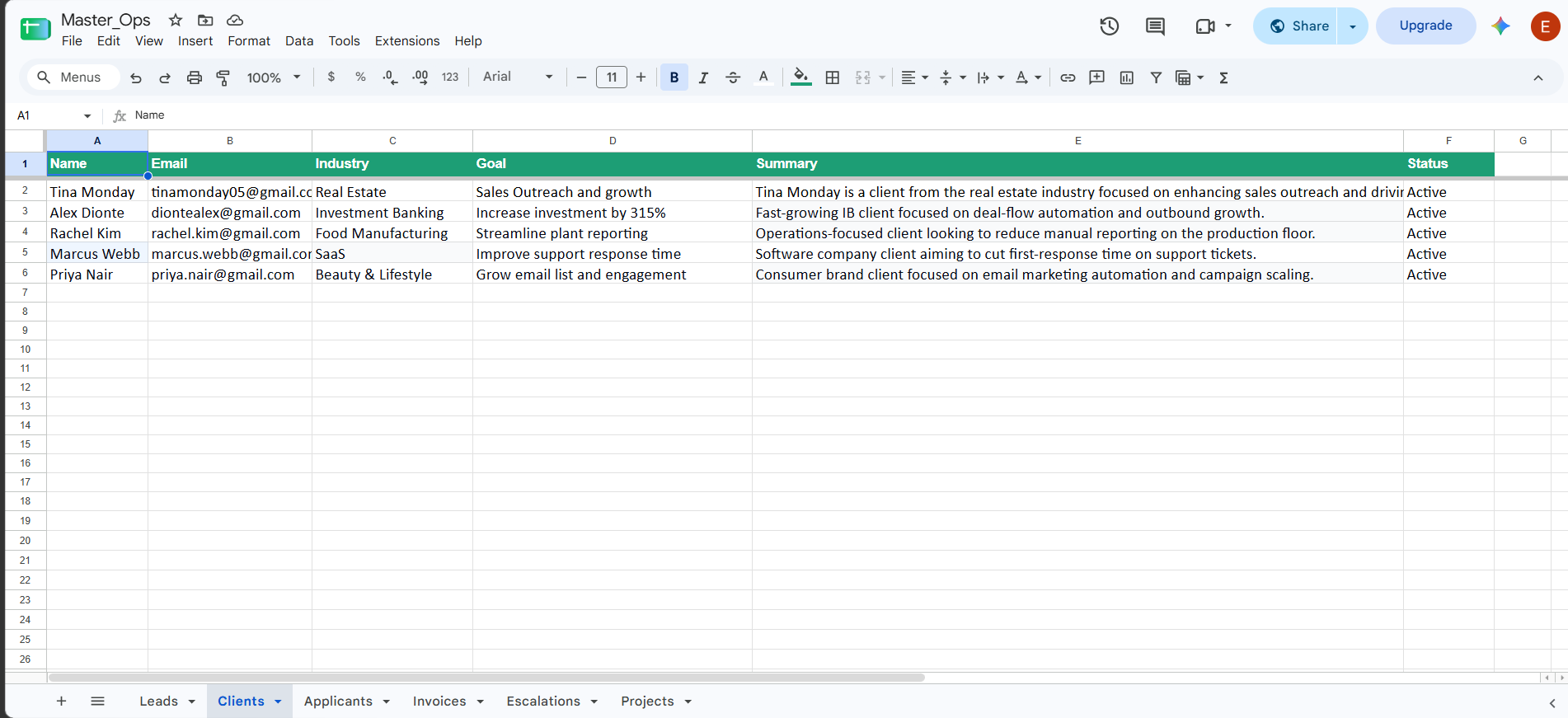
Task: Star the Master_Ops document
Action: click(x=176, y=20)
